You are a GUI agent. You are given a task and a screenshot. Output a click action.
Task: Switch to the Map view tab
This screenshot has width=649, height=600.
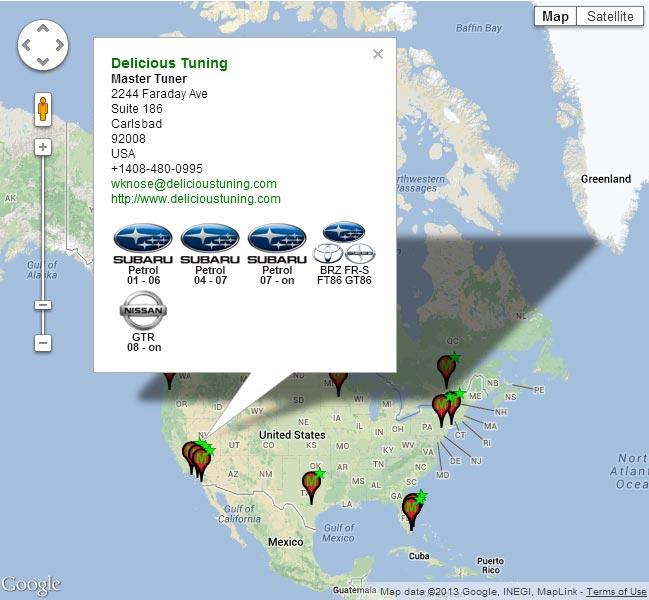tap(555, 17)
